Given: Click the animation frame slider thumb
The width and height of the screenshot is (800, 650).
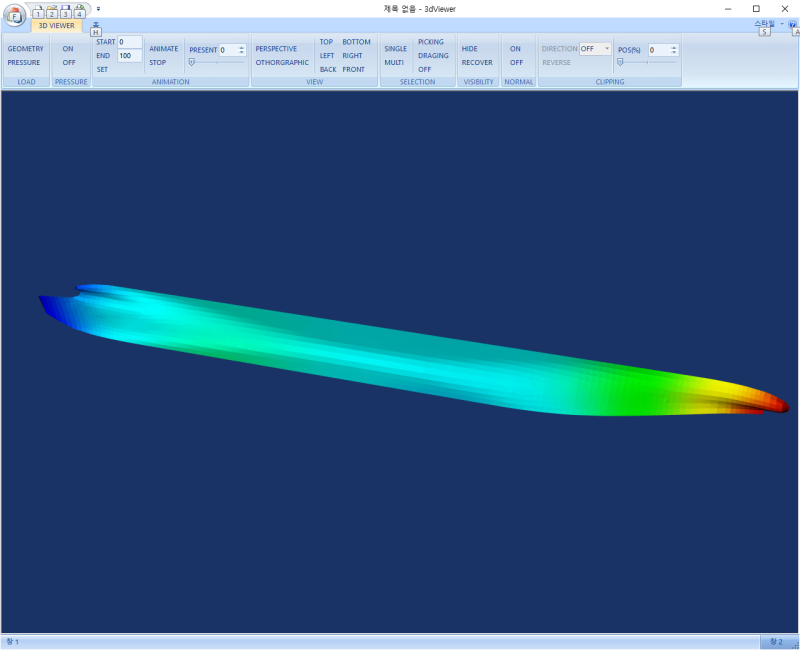Looking at the screenshot, I should [192, 62].
